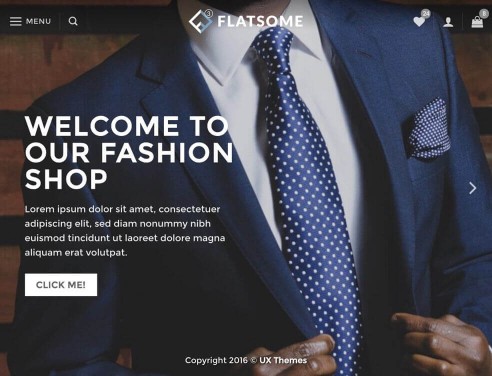Open the shopping bag cart icon
The height and width of the screenshot is (376, 492).
(x=477, y=22)
